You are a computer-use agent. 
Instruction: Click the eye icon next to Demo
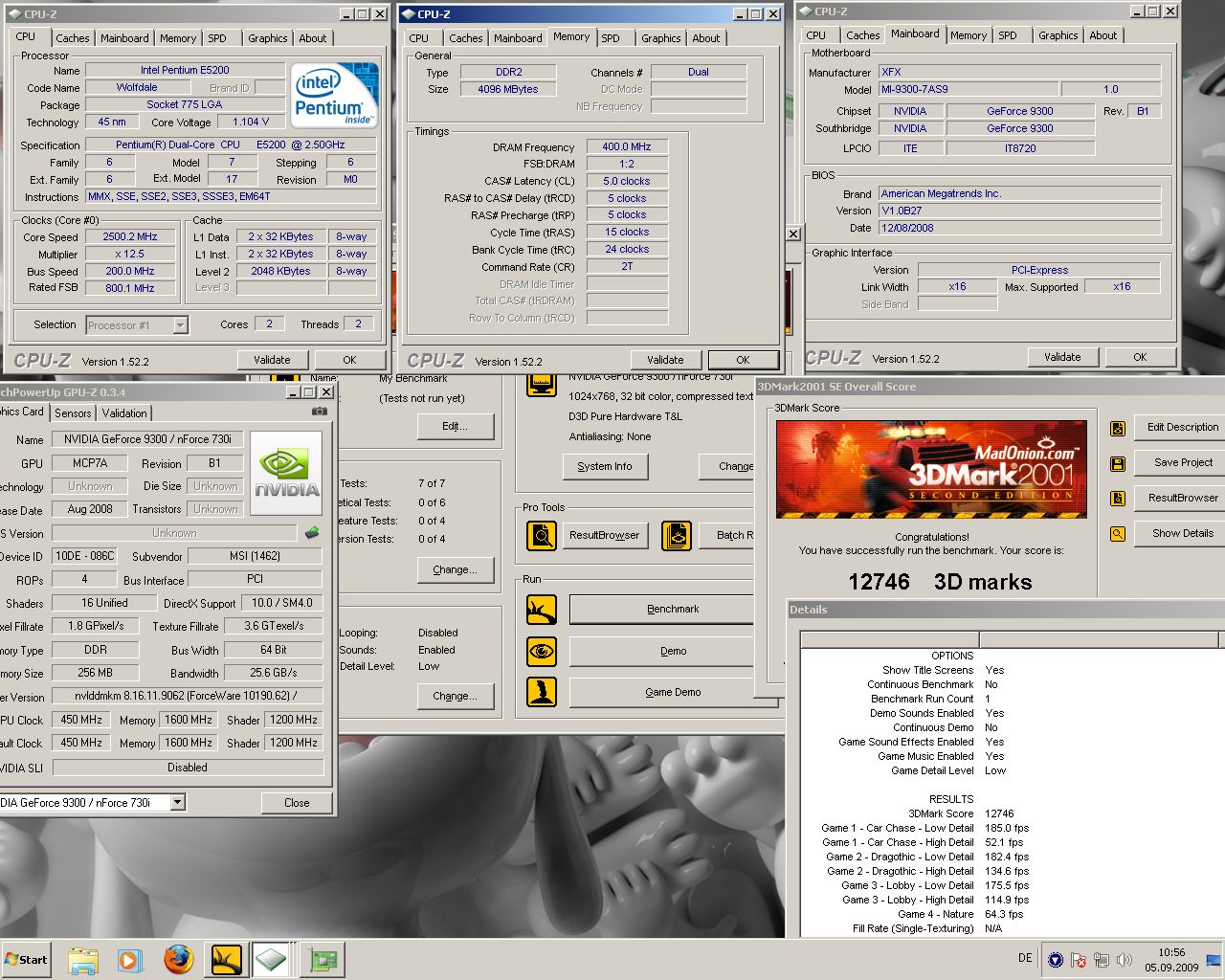(542, 651)
